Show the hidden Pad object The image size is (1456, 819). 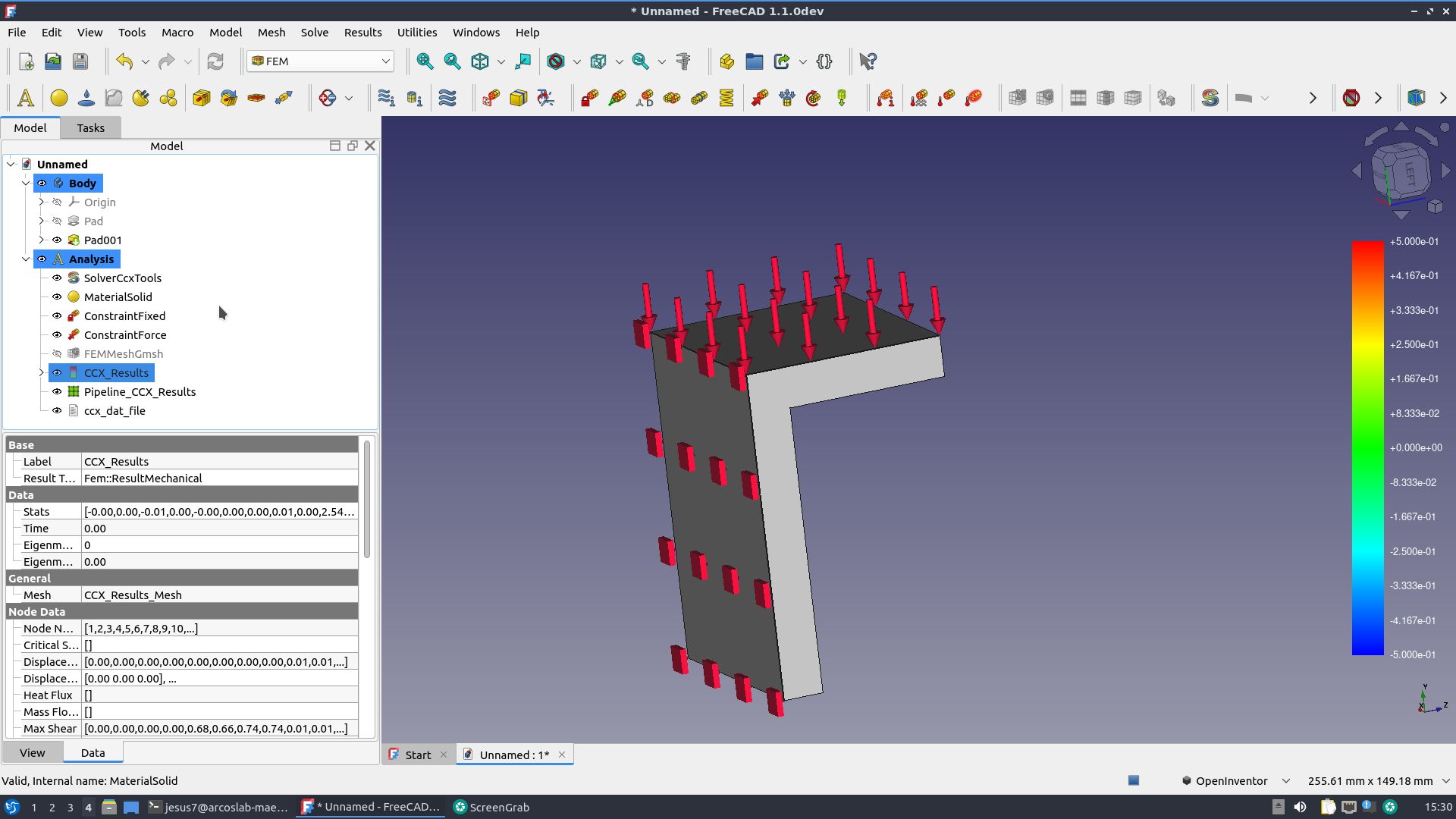(57, 221)
